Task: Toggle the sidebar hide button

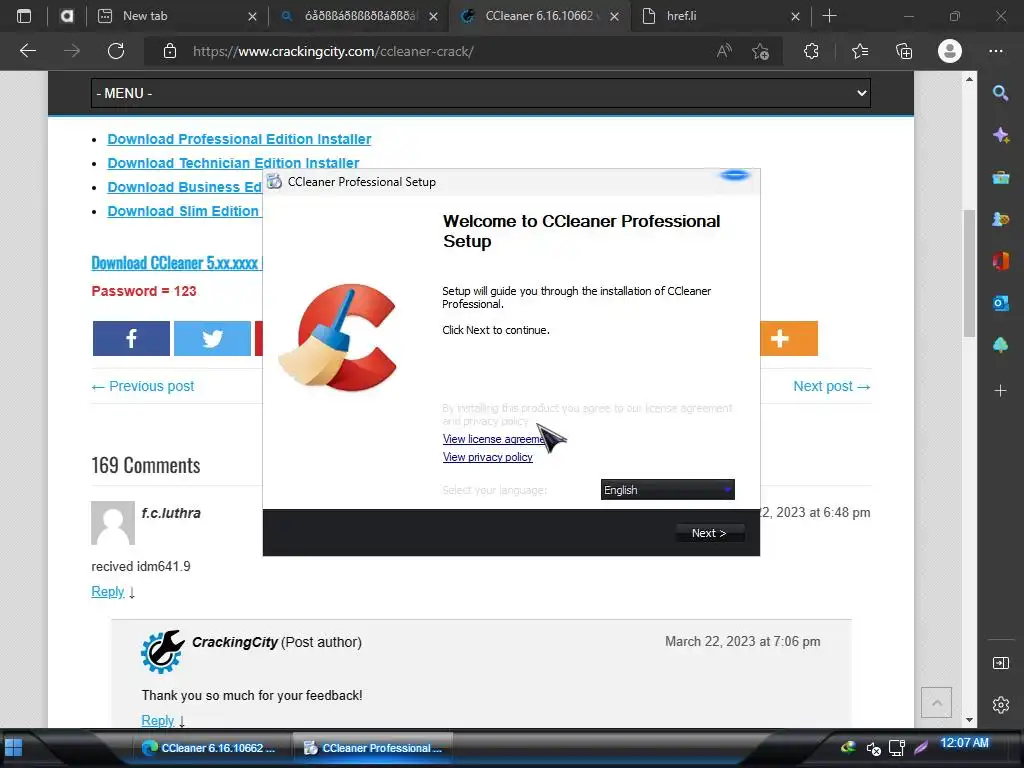Action: click(1000, 663)
